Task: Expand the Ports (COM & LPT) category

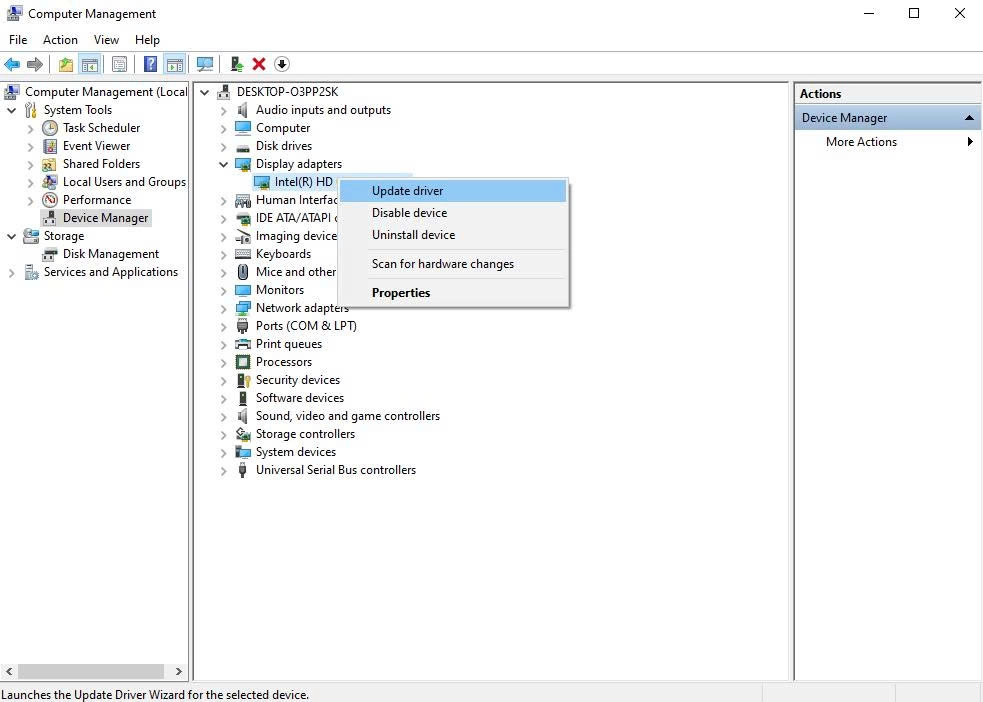Action: 223,327
